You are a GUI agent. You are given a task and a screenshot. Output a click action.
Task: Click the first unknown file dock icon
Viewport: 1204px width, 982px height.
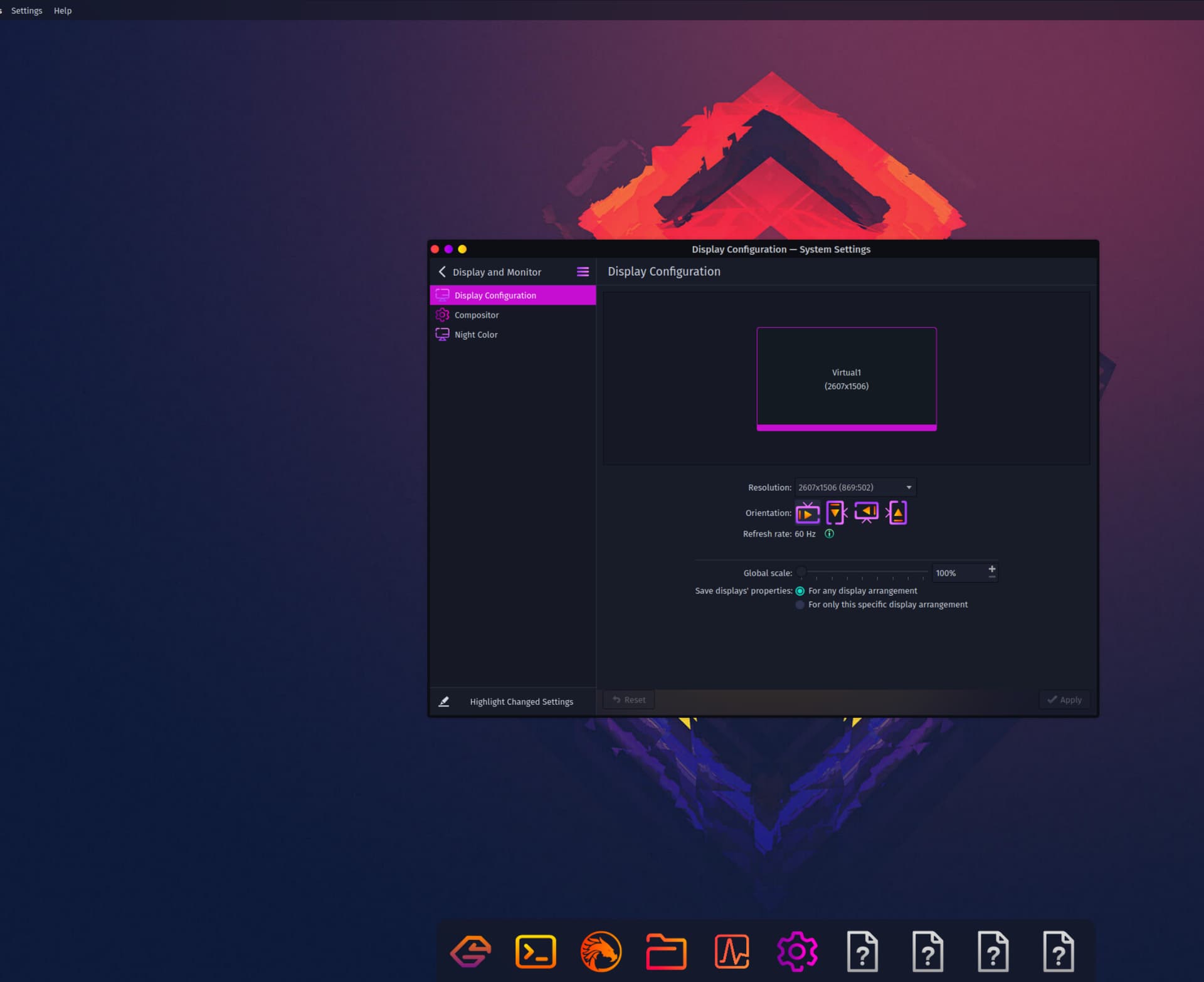pyautogui.click(x=862, y=952)
